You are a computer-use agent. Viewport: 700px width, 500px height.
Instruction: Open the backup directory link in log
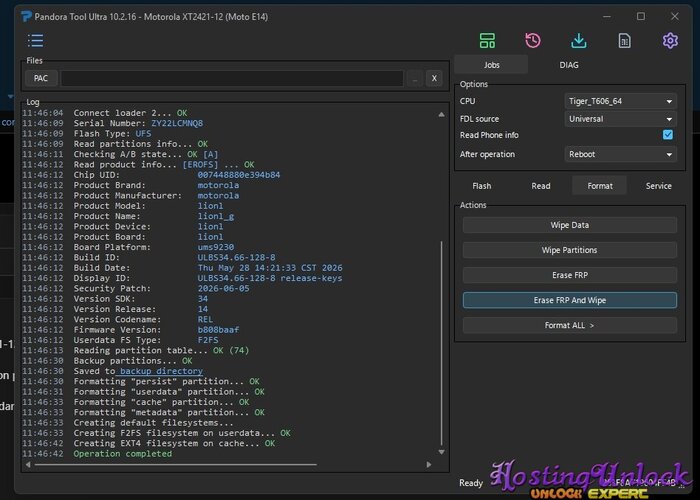click(161, 371)
